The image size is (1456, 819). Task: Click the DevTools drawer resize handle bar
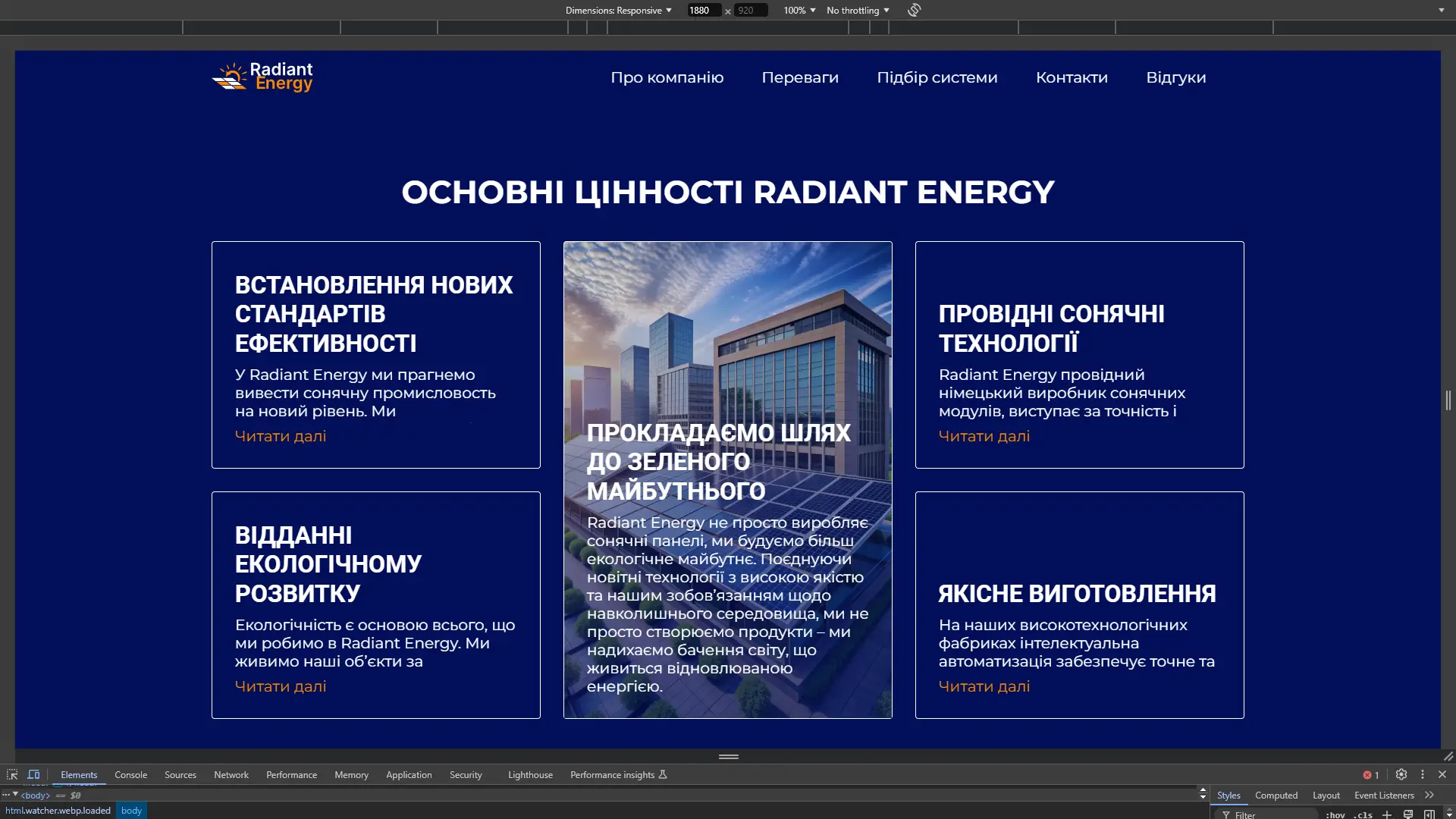coord(729,756)
